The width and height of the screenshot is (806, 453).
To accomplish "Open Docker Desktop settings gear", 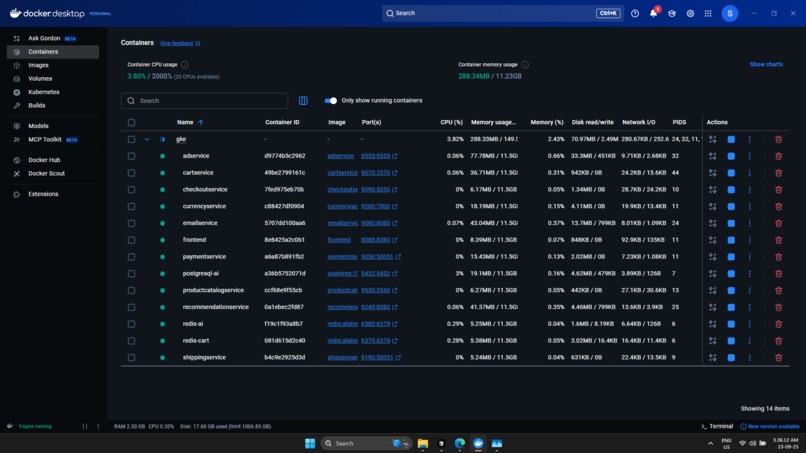I will [690, 14].
